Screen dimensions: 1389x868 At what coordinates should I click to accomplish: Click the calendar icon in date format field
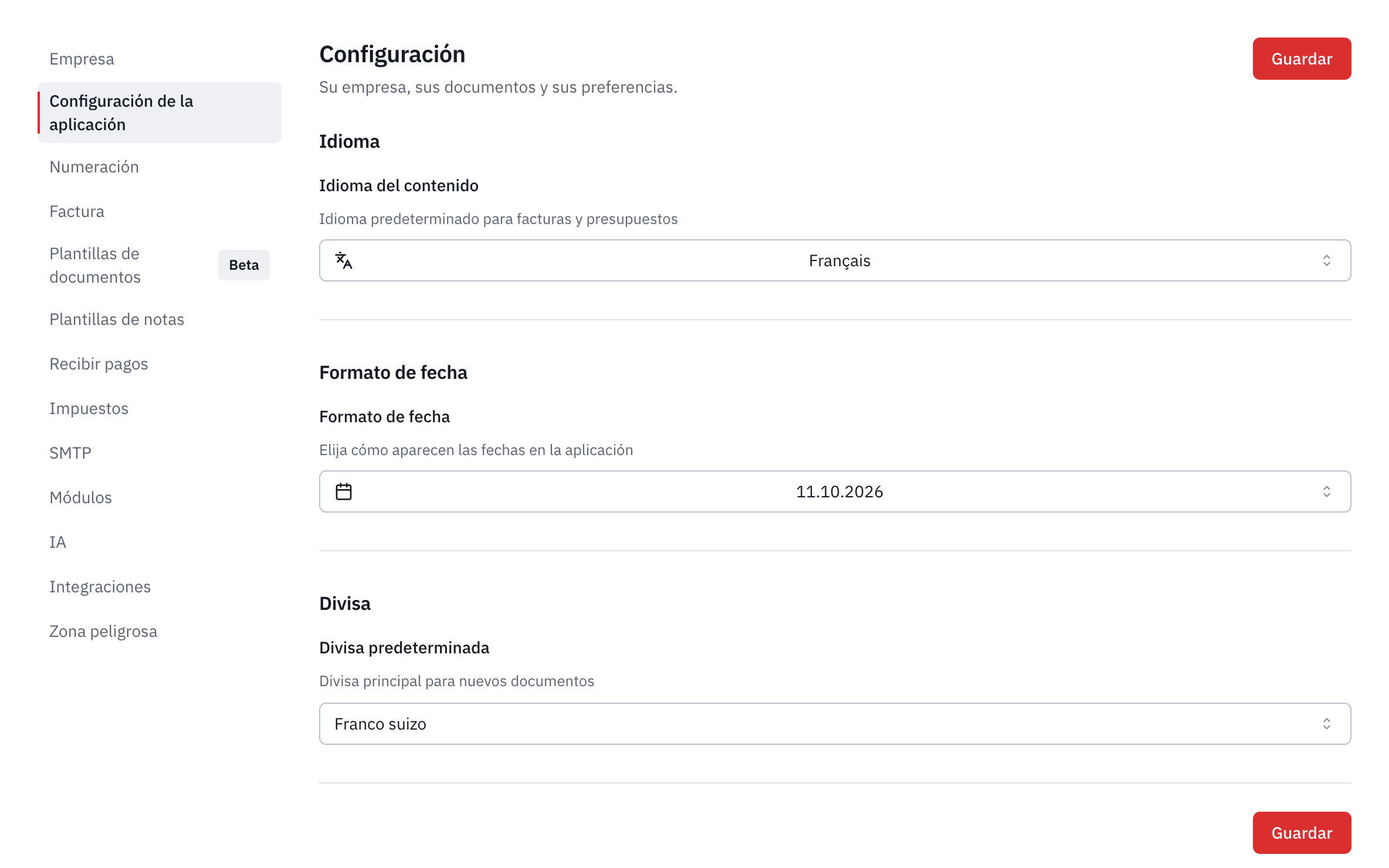coord(344,491)
